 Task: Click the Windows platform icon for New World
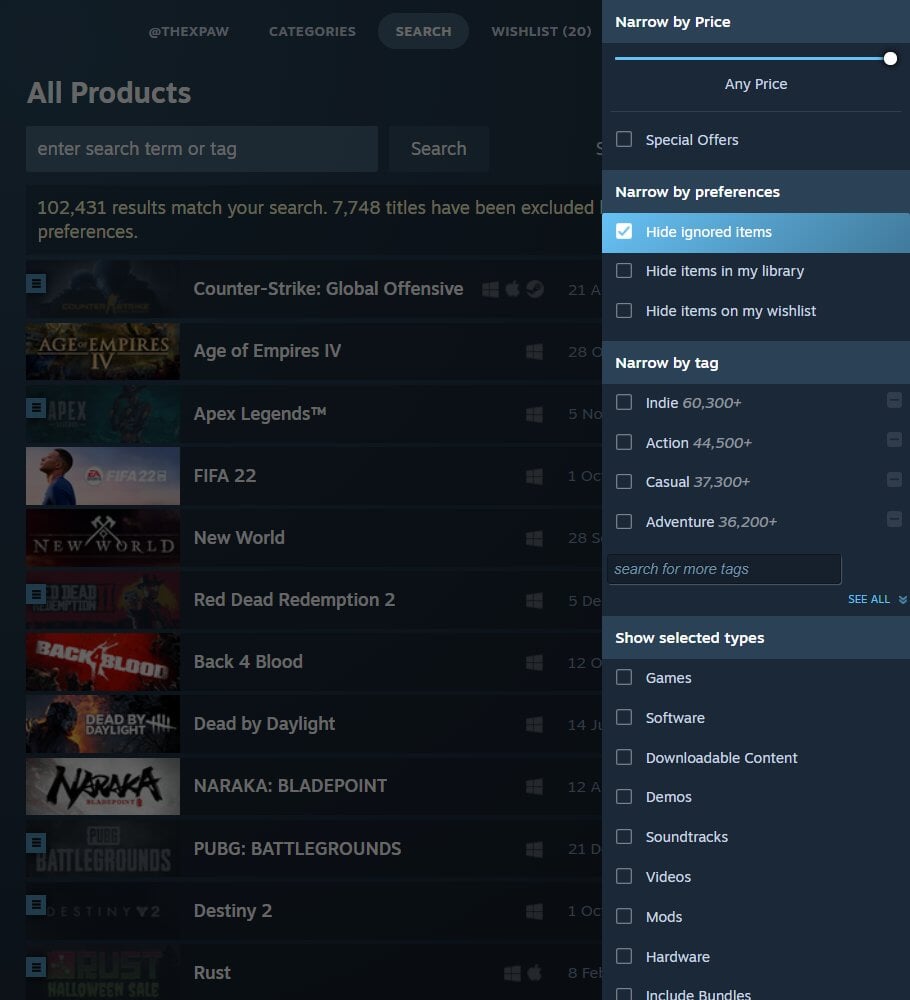534,538
